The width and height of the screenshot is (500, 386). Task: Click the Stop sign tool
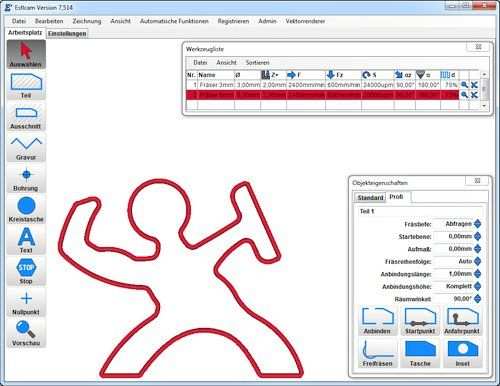point(26,271)
